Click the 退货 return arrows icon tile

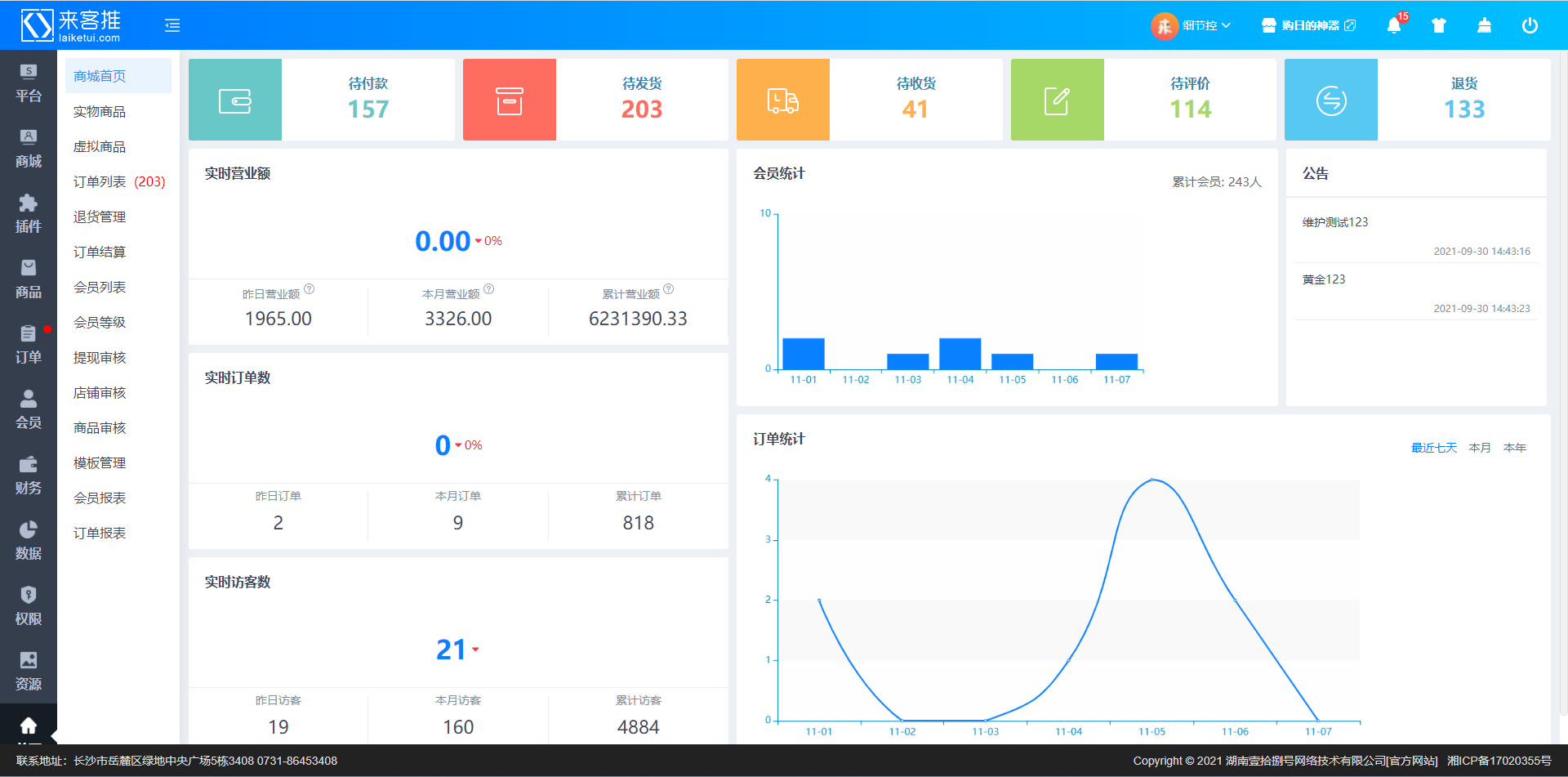coord(1331,100)
